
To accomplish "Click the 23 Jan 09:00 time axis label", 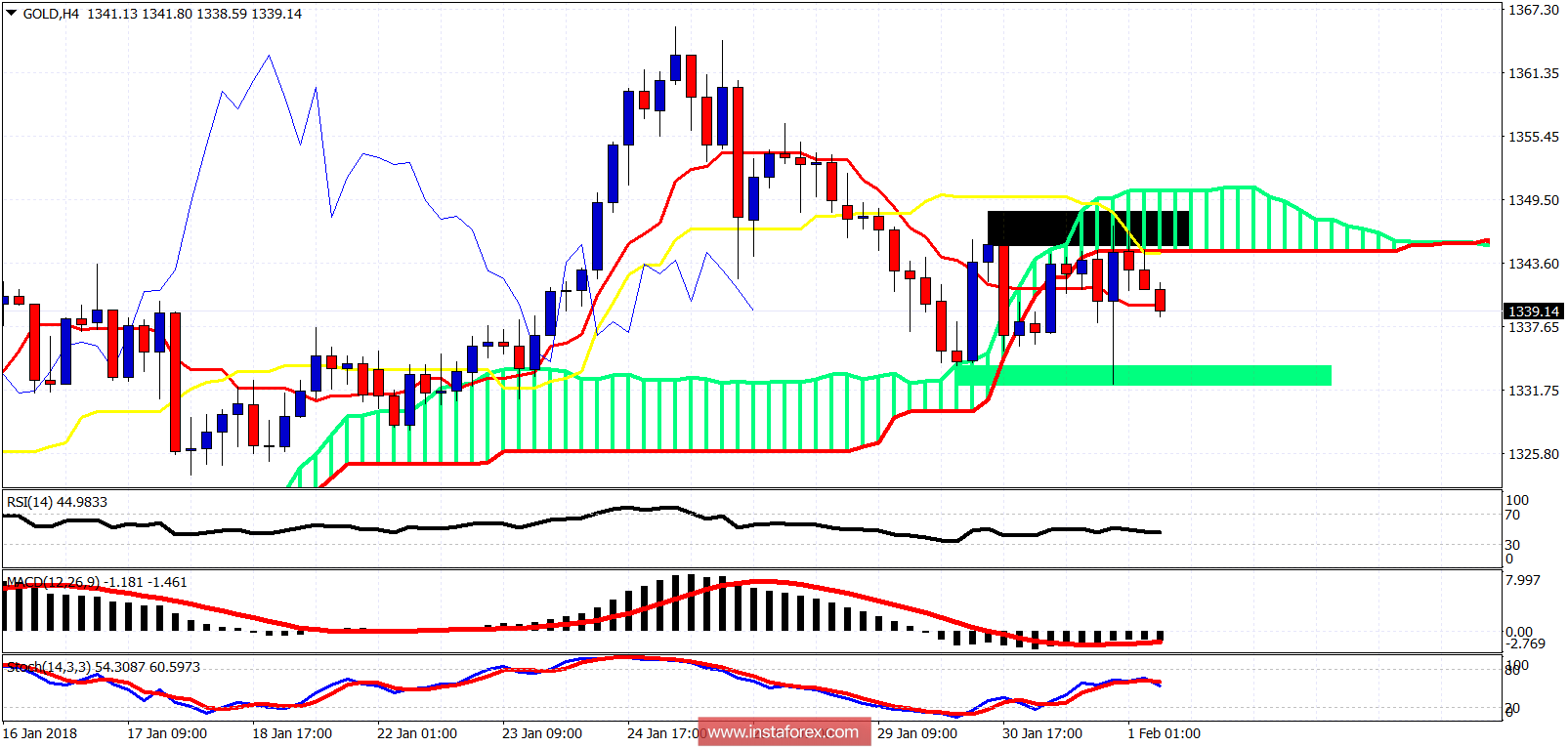I will pos(542,733).
